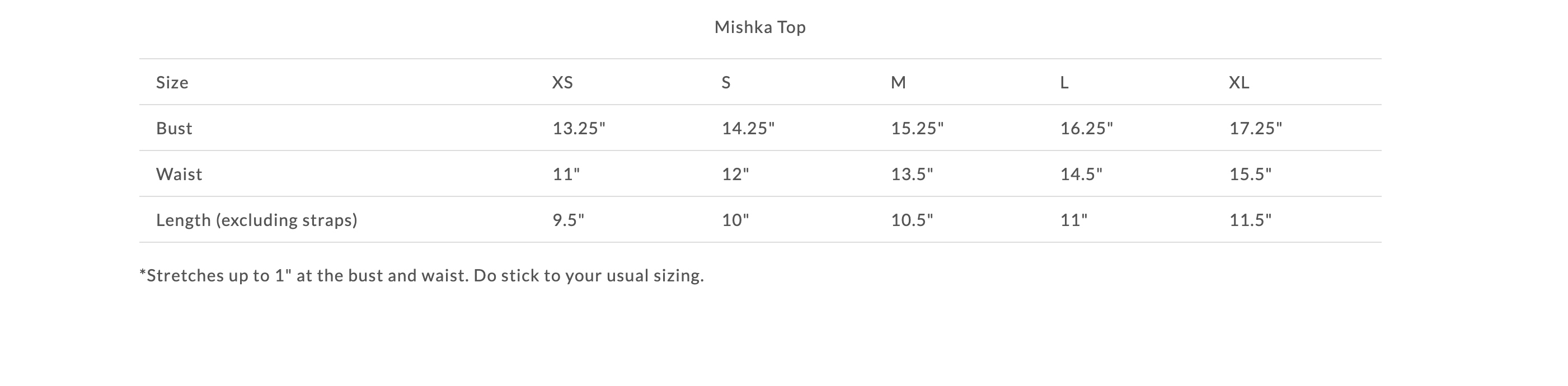Select the Waist row label
The height and width of the screenshot is (386, 1568).
[x=179, y=174]
